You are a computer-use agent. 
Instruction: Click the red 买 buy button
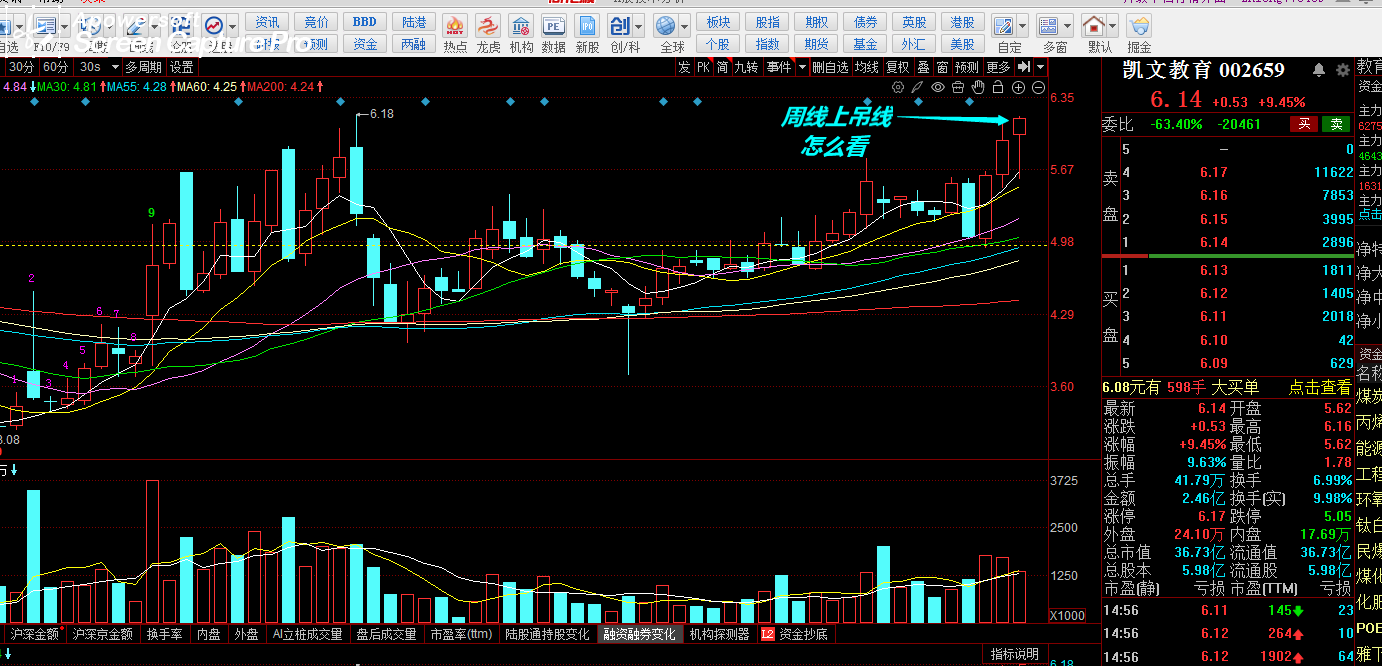click(x=1303, y=124)
